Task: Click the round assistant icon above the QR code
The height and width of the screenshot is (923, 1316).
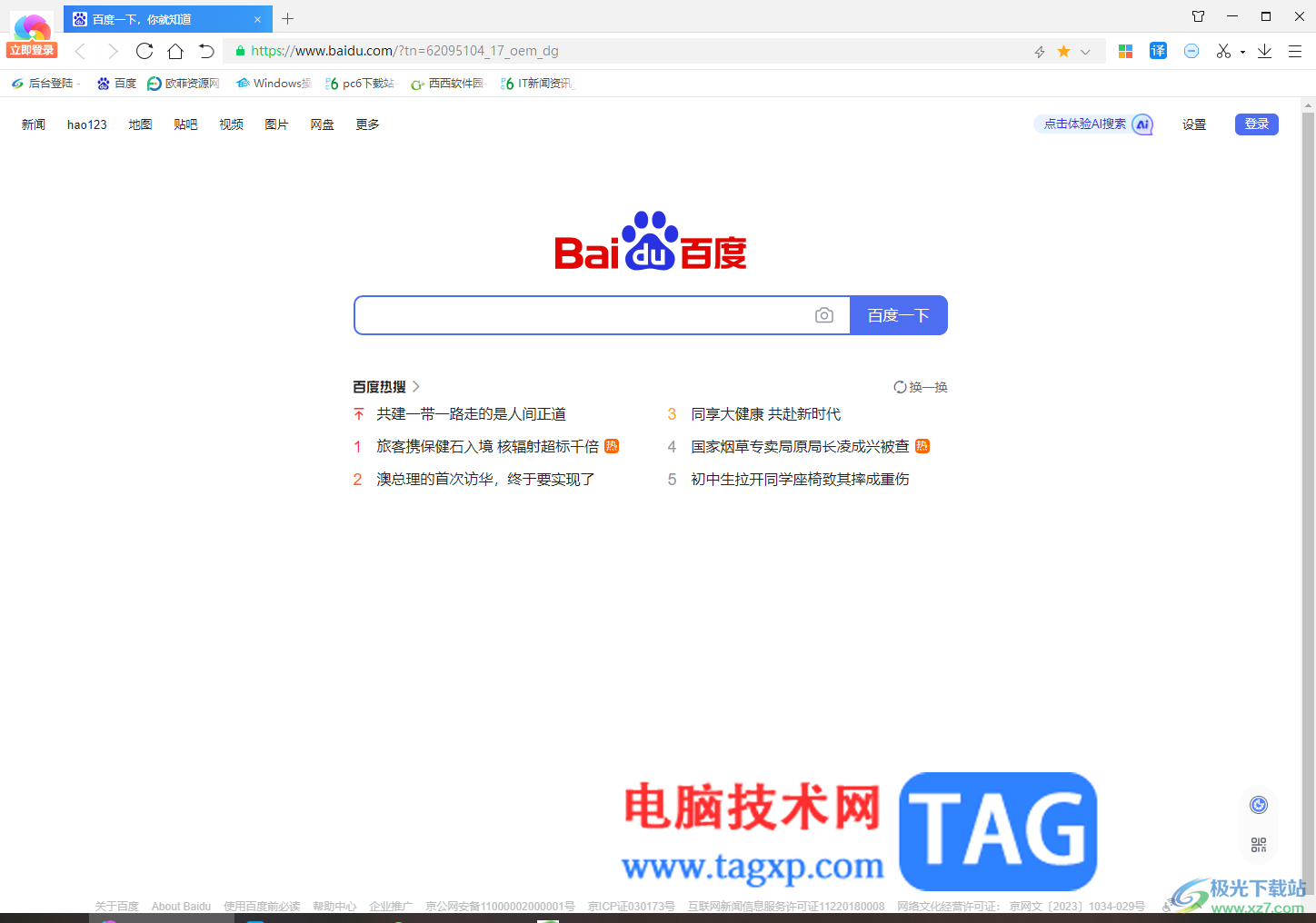Action: (x=1259, y=805)
